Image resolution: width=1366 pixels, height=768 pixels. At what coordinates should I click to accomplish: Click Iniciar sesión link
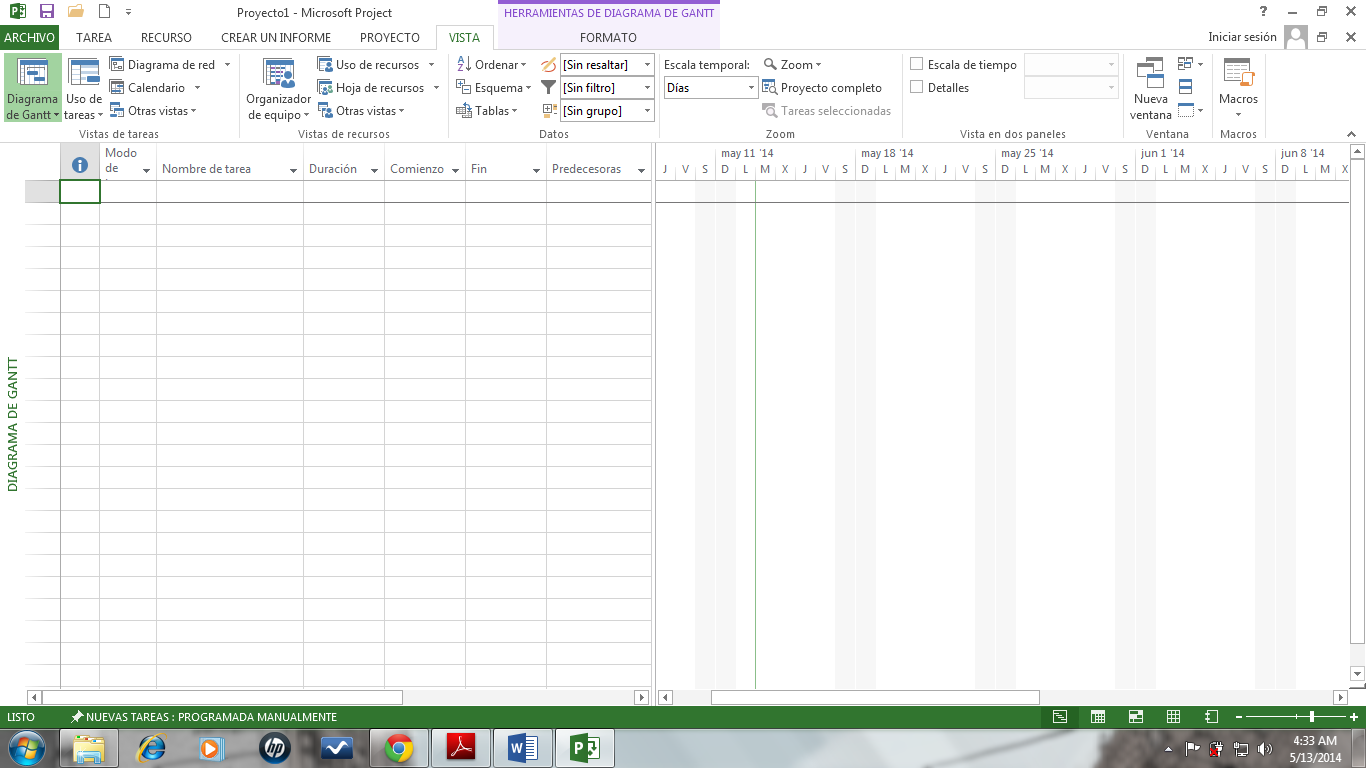click(1242, 37)
